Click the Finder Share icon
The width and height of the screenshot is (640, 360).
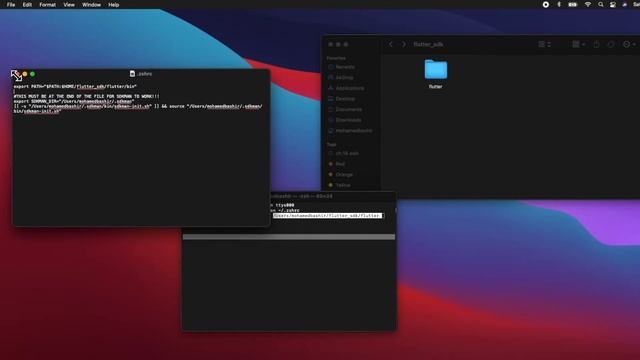pyautogui.click(x=596, y=44)
